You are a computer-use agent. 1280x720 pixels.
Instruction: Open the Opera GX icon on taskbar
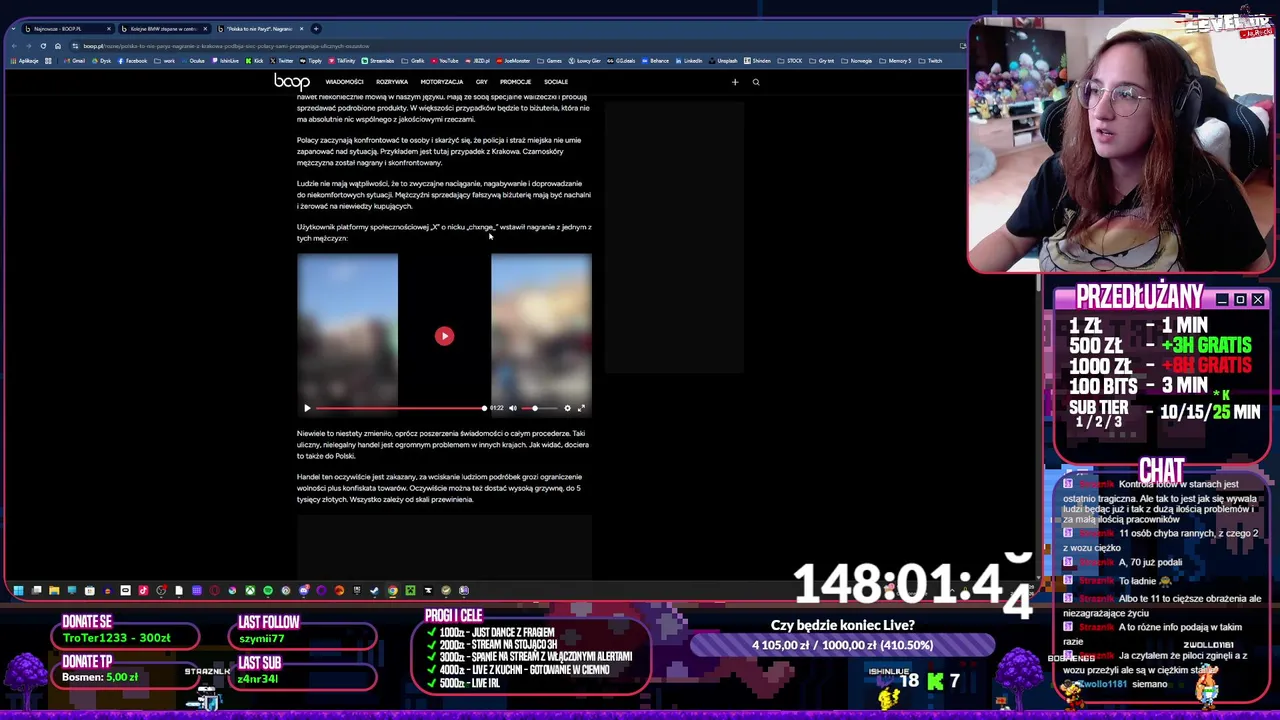[214, 591]
